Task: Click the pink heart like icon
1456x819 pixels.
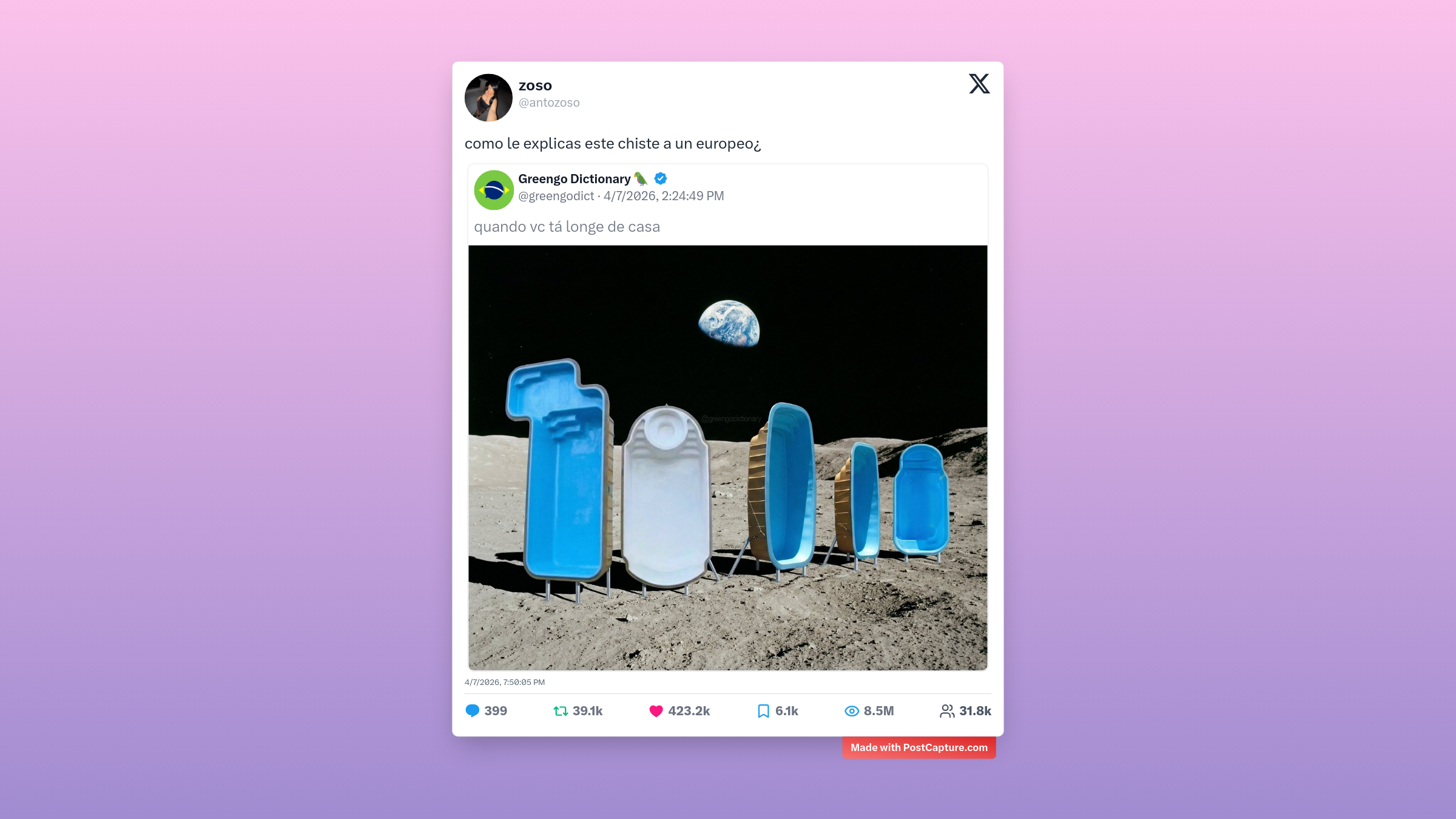Action: point(656,711)
